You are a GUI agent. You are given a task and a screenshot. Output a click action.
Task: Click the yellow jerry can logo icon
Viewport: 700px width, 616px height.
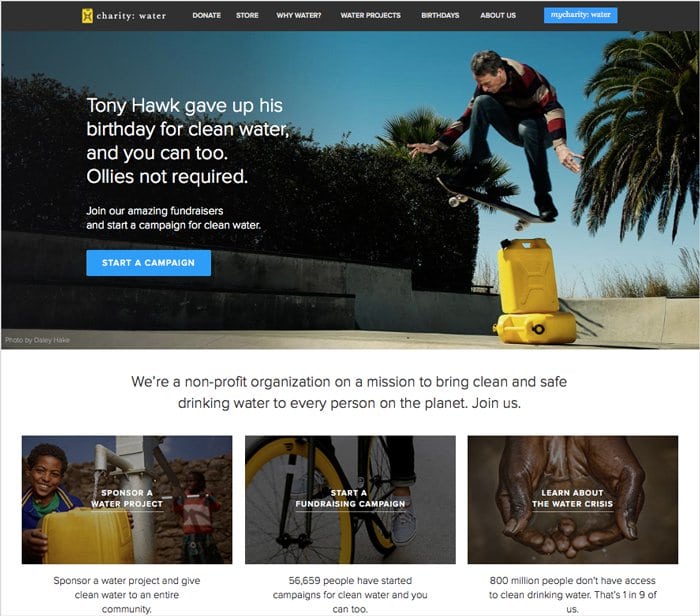(87, 16)
